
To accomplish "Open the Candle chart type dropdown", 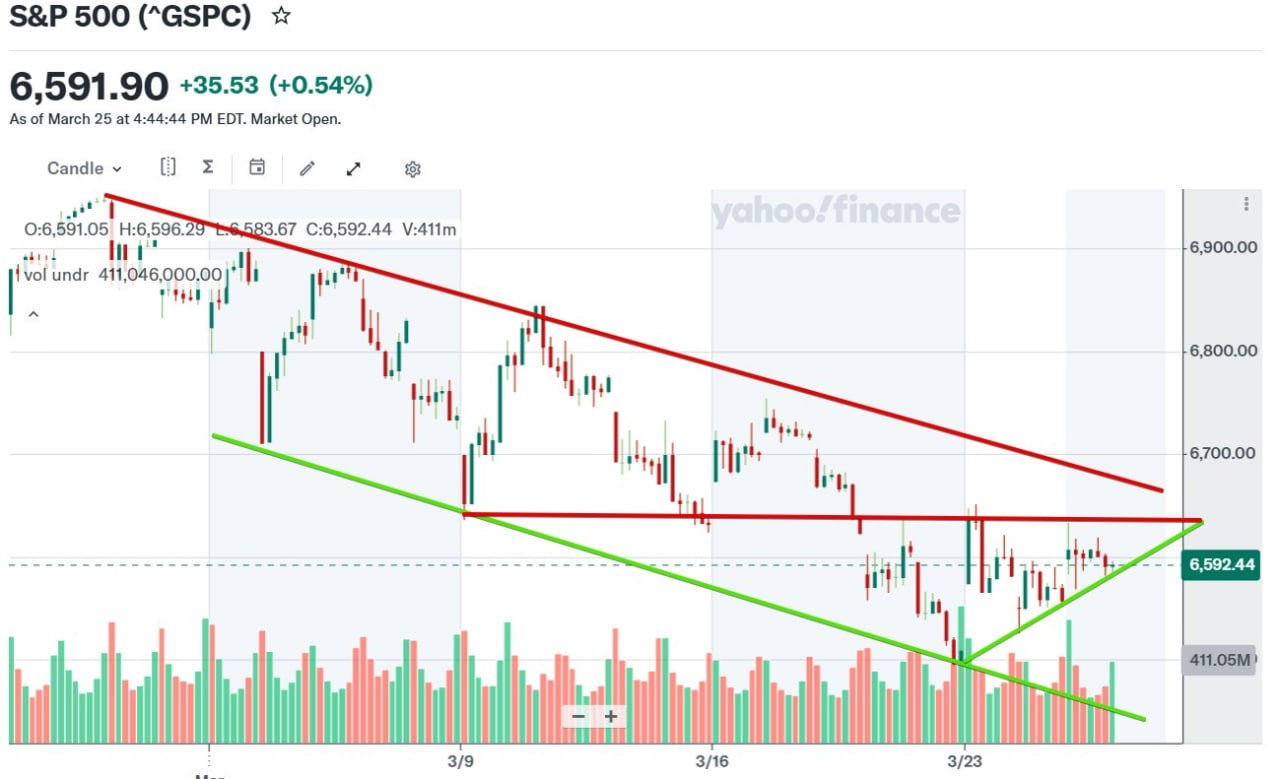I will [85, 168].
